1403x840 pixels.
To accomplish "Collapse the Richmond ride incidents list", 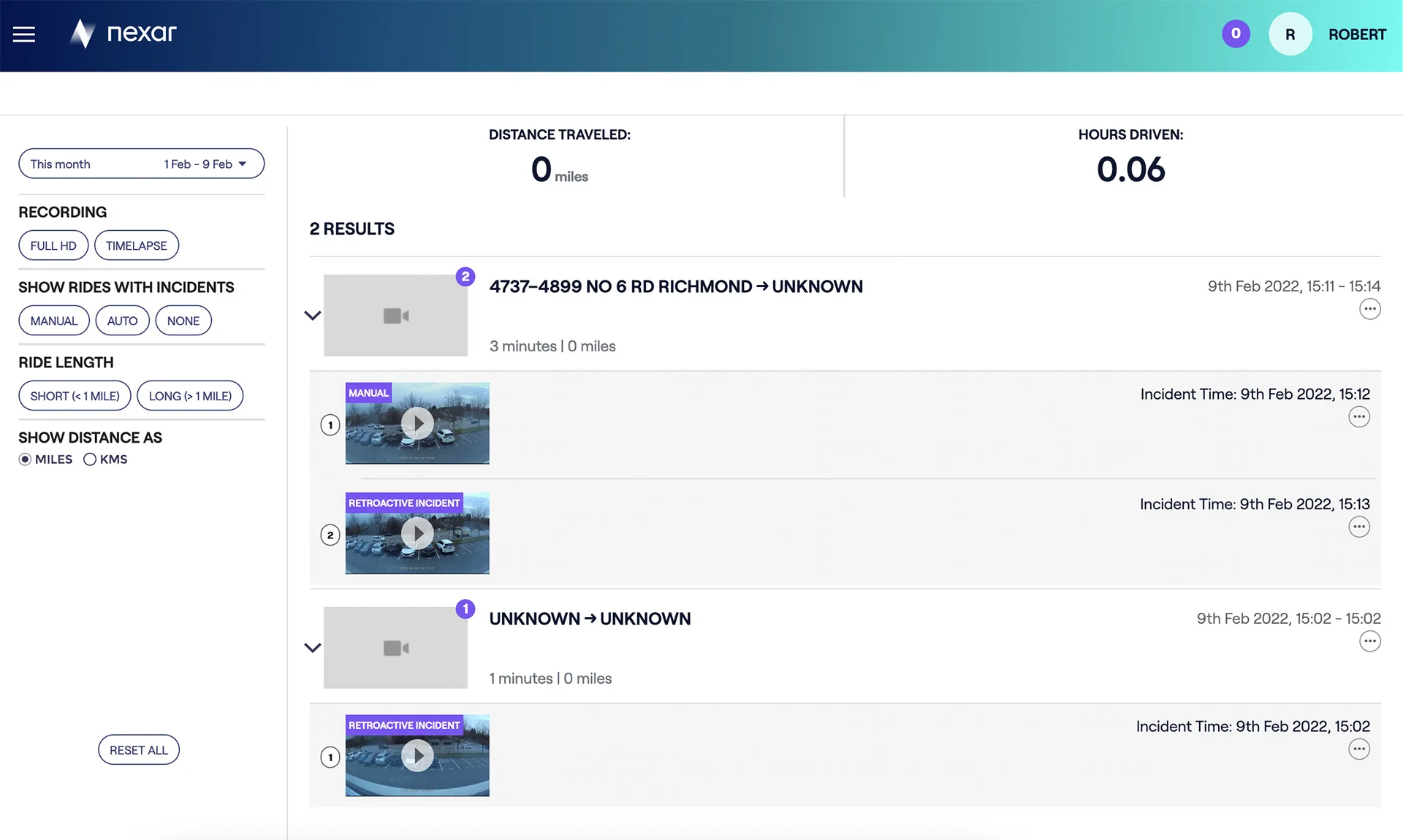I will tap(313, 316).
